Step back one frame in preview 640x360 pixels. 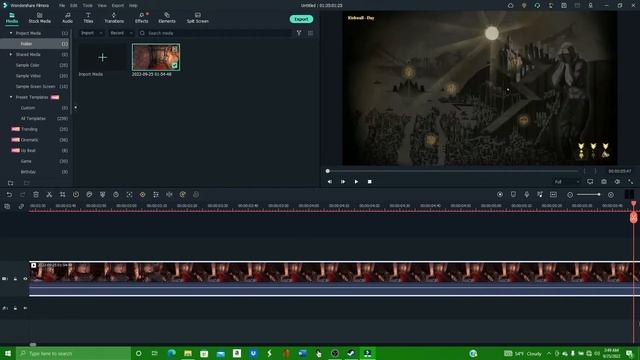click(x=330, y=182)
